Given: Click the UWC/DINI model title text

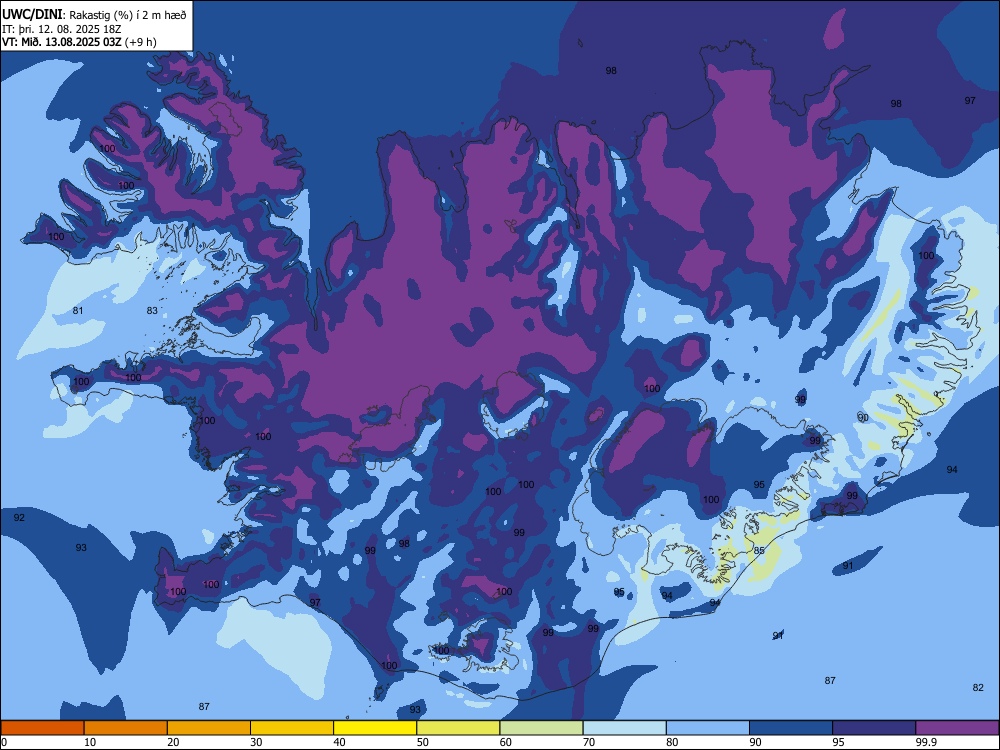Looking at the screenshot, I should click(x=33, y=14).
